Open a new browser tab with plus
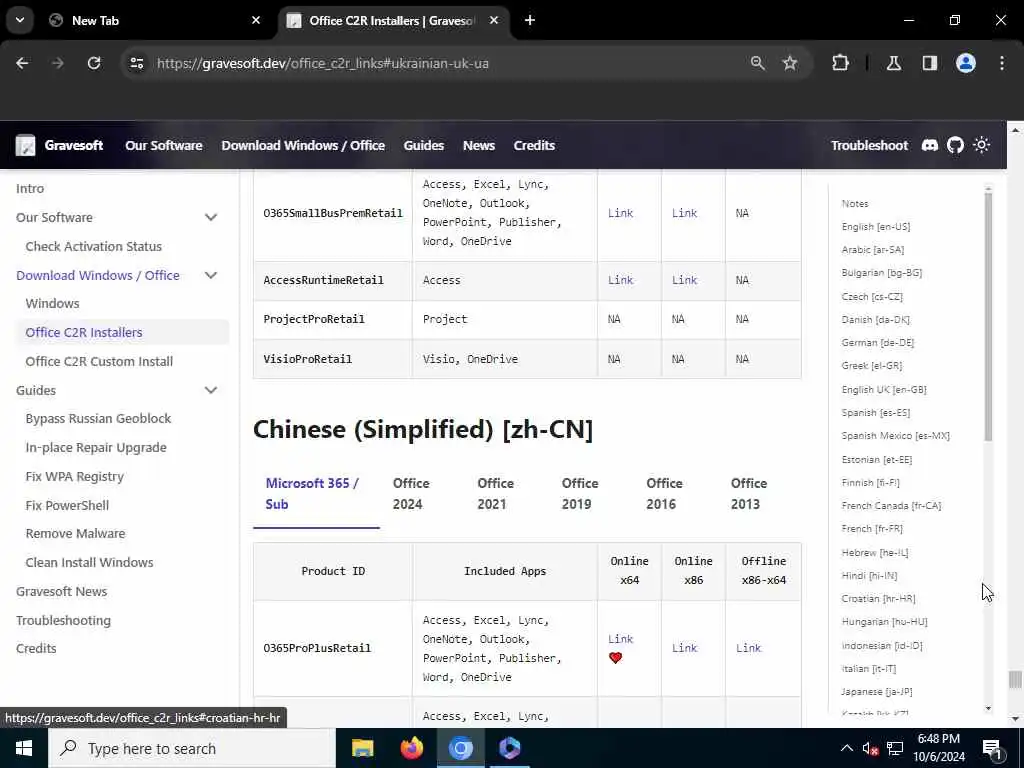Image resolution: width=1024 pixels, height=768 pixels. pyautogui.click(x=530, y=20)
